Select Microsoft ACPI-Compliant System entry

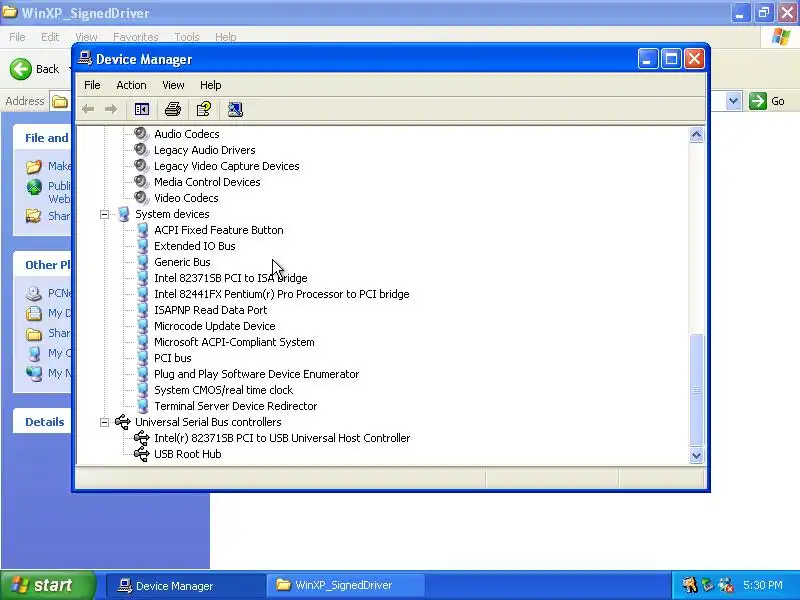click(x=234, y=342)
